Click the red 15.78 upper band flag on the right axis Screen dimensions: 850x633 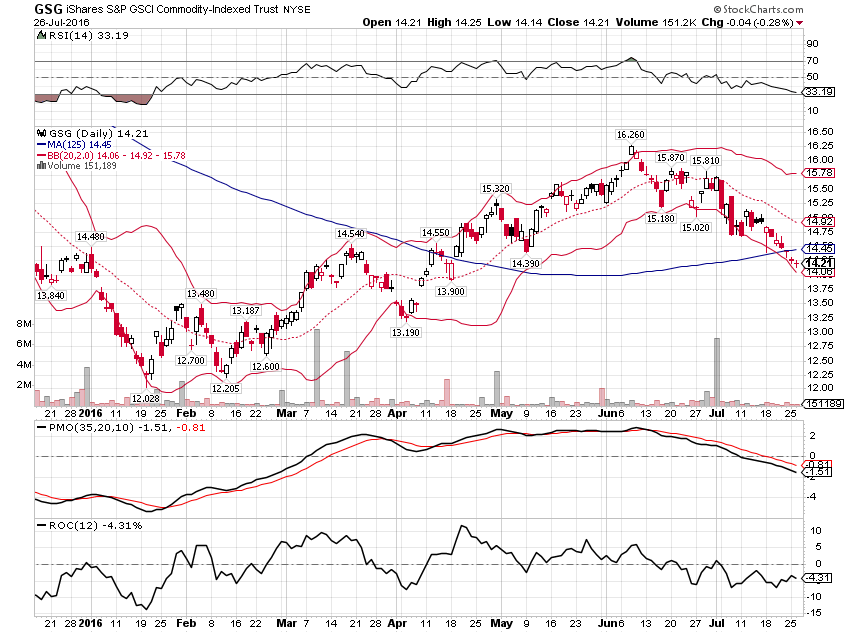click(x=818, y=173)
